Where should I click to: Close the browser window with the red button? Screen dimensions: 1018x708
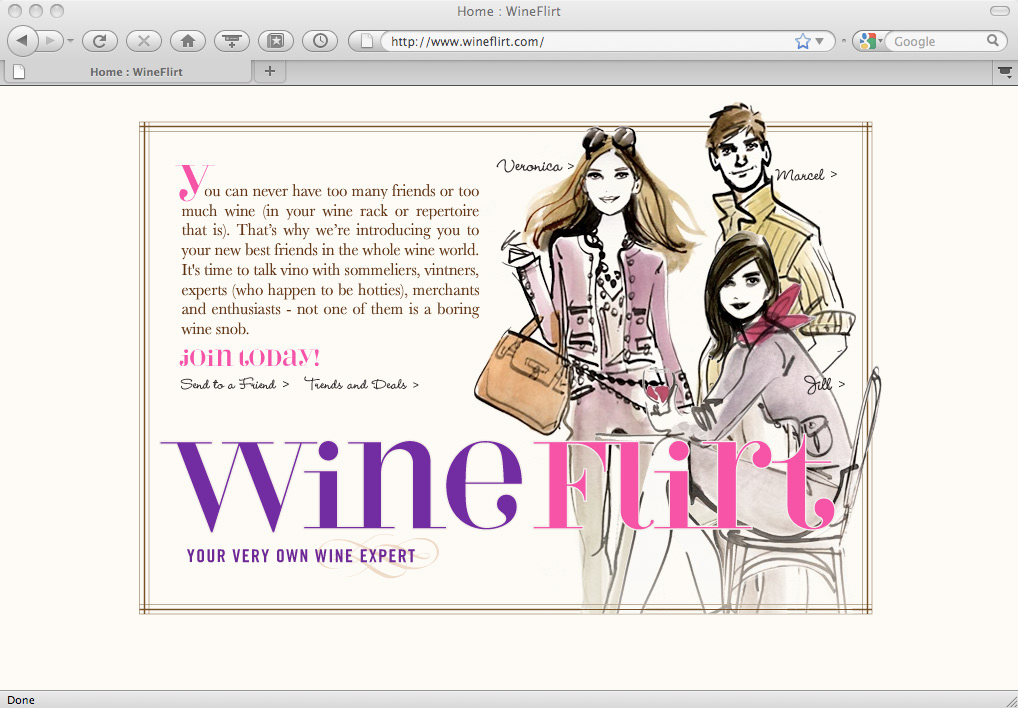tap(15, 11)
